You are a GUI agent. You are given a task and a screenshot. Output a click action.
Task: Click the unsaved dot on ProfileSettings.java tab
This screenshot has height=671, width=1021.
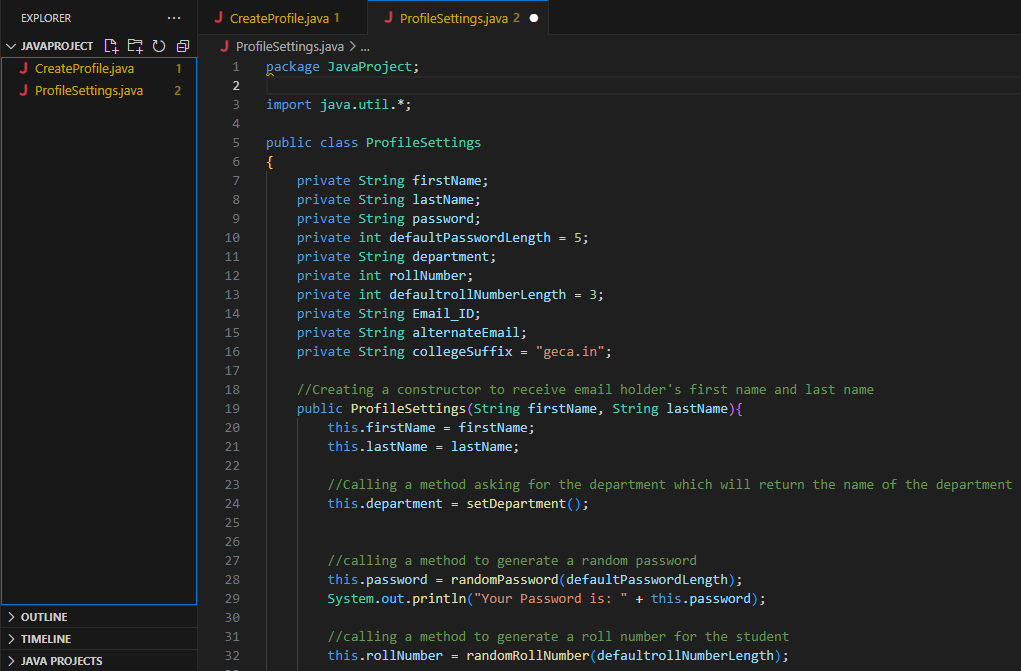click(x=533, y=18)
